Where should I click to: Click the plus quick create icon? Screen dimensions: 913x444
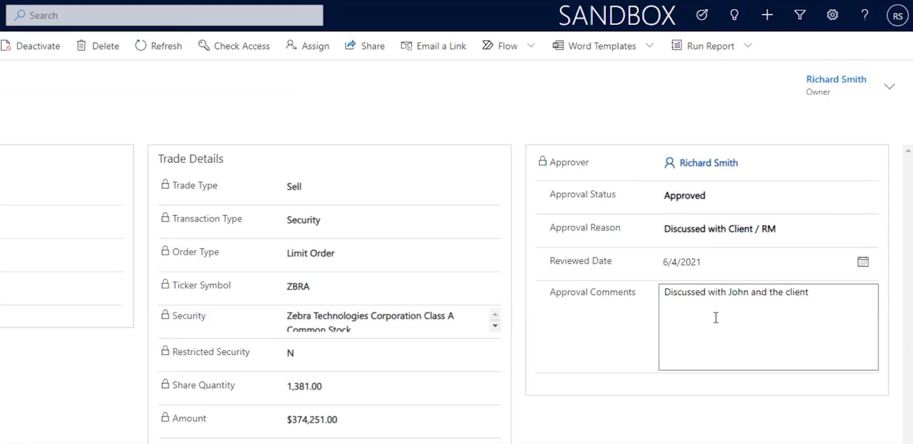tap(767, 15)
